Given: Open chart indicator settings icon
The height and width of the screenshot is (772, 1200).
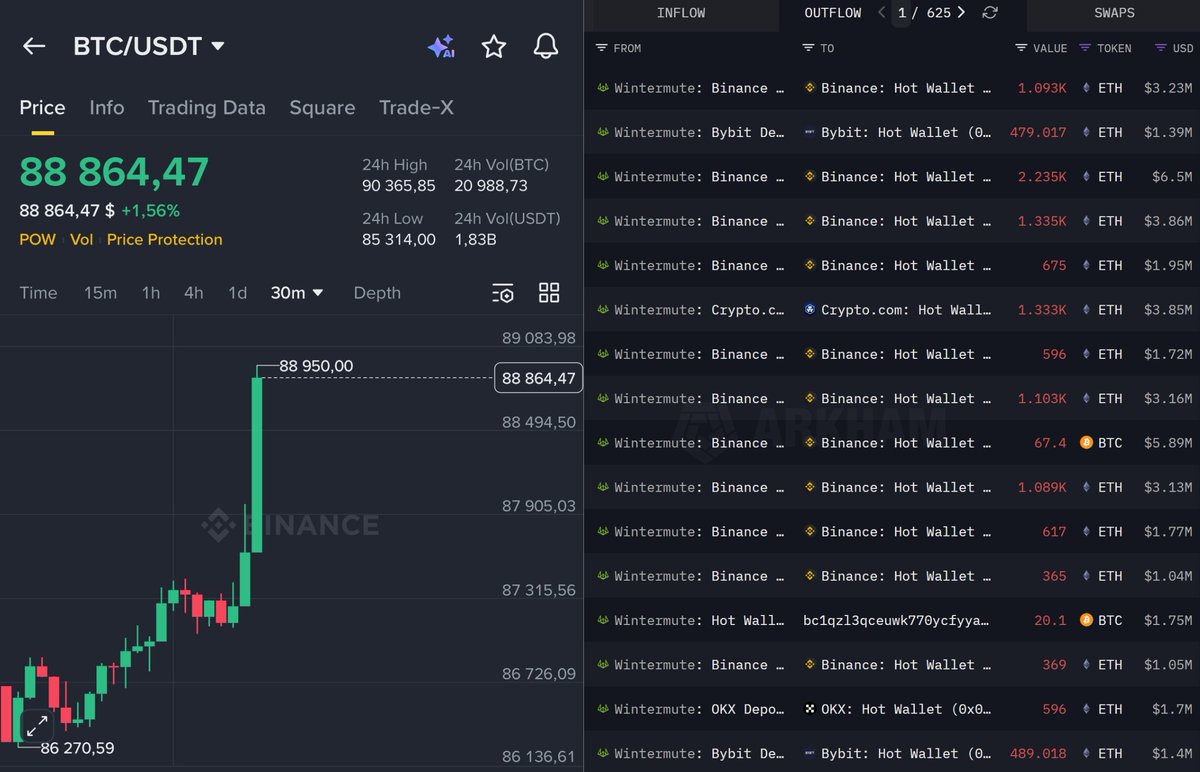Looking at the screenshot, I should pos(503,293).
